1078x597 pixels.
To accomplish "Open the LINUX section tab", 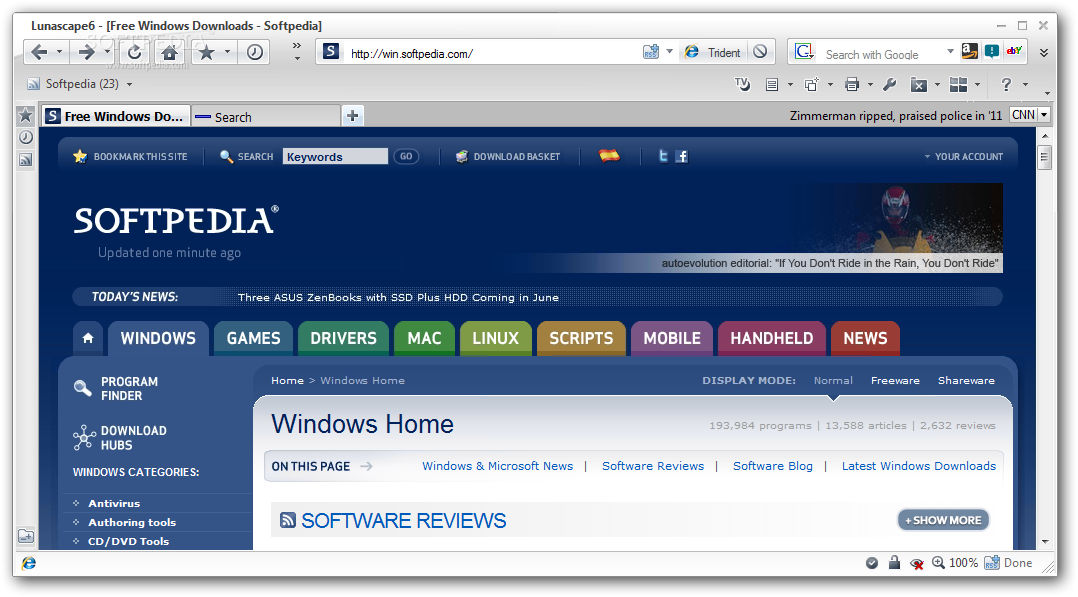I will [495, 338].
